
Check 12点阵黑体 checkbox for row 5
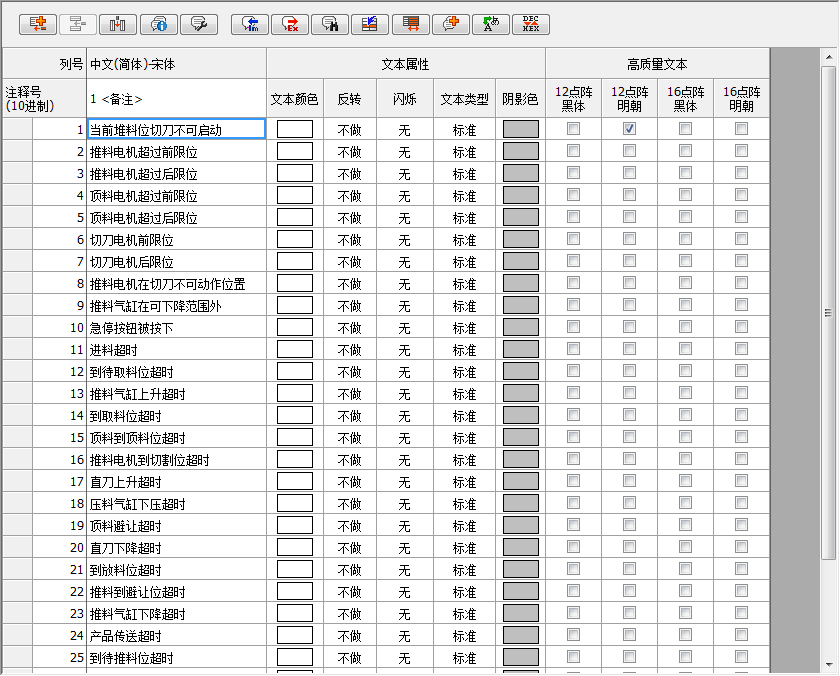tap(573, 217)
